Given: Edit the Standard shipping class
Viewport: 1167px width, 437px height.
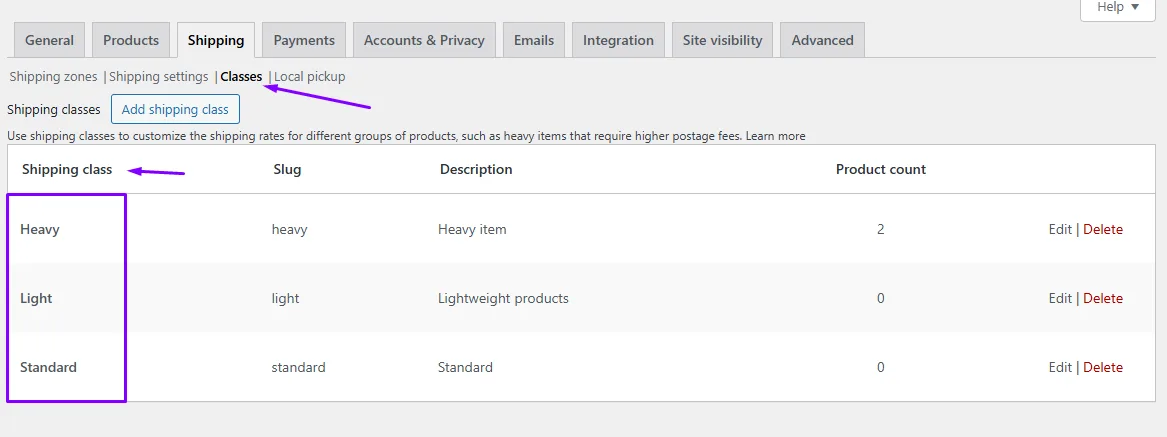Looking at the screenshot, I should 1060,367.
